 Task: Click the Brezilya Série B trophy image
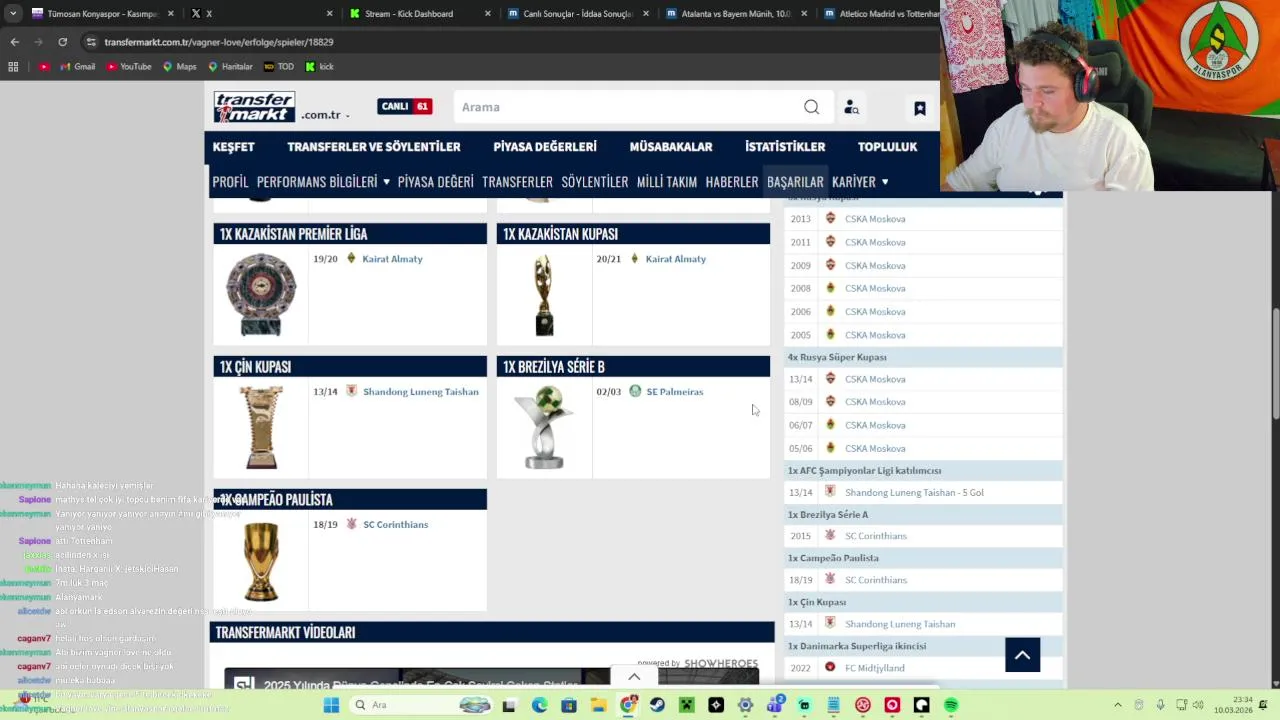(x=544, y=427)
